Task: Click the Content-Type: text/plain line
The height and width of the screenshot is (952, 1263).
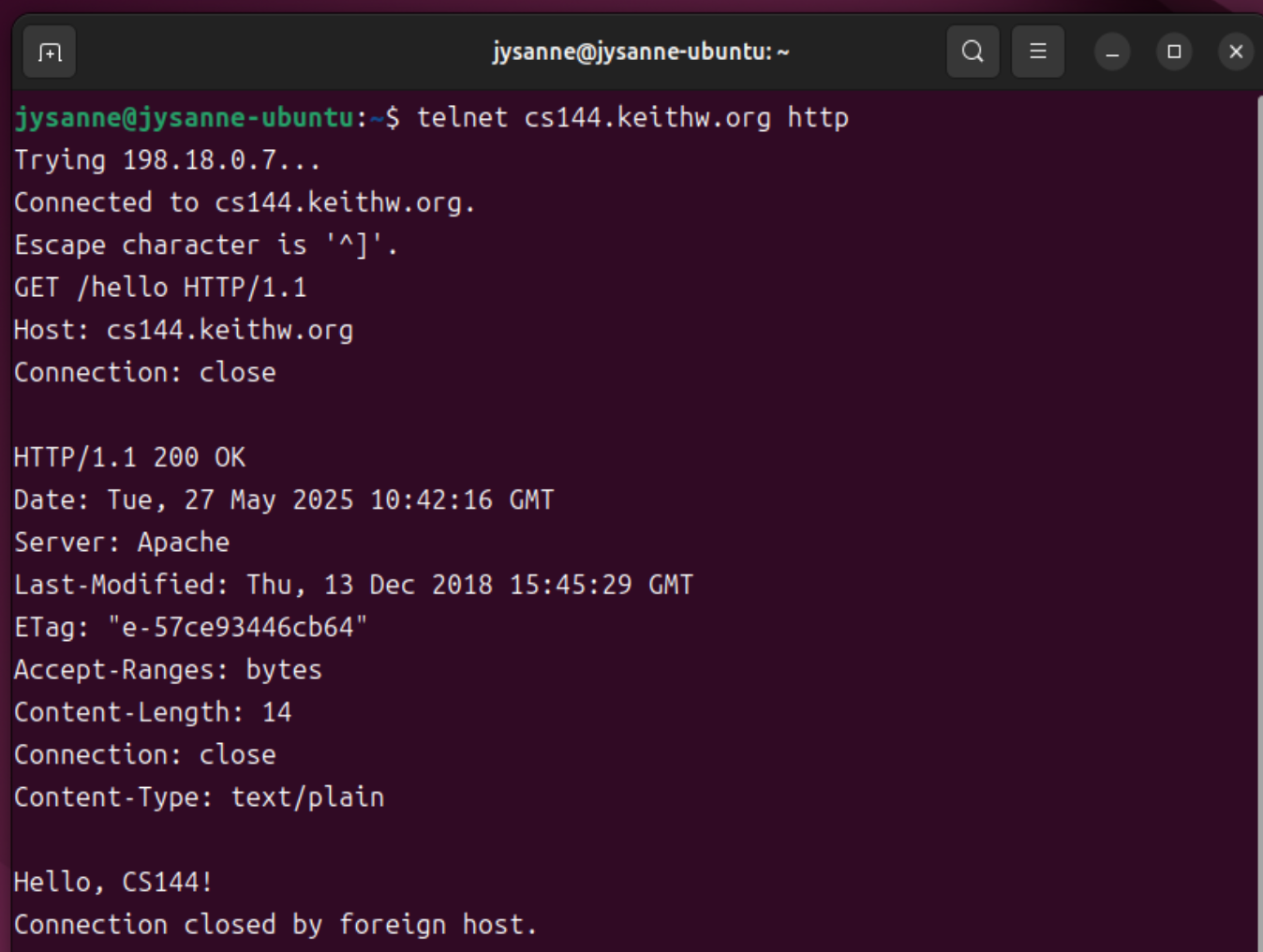Action: pyautogui.click(x=199, y=797)
